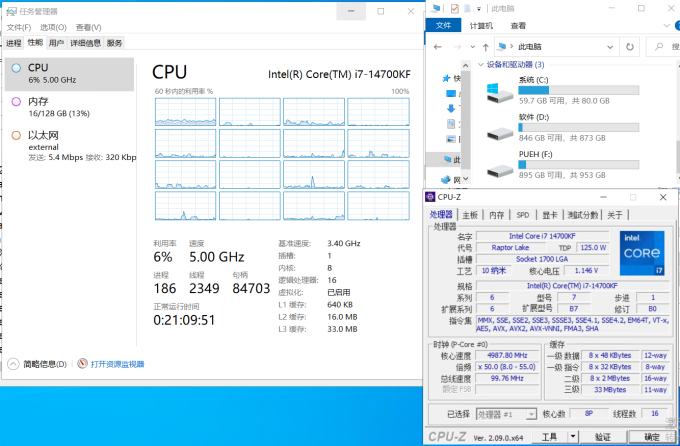This screenshot has width=680, height=446.
Task: Open the address bar history dropdown
Action: (610, 47)
